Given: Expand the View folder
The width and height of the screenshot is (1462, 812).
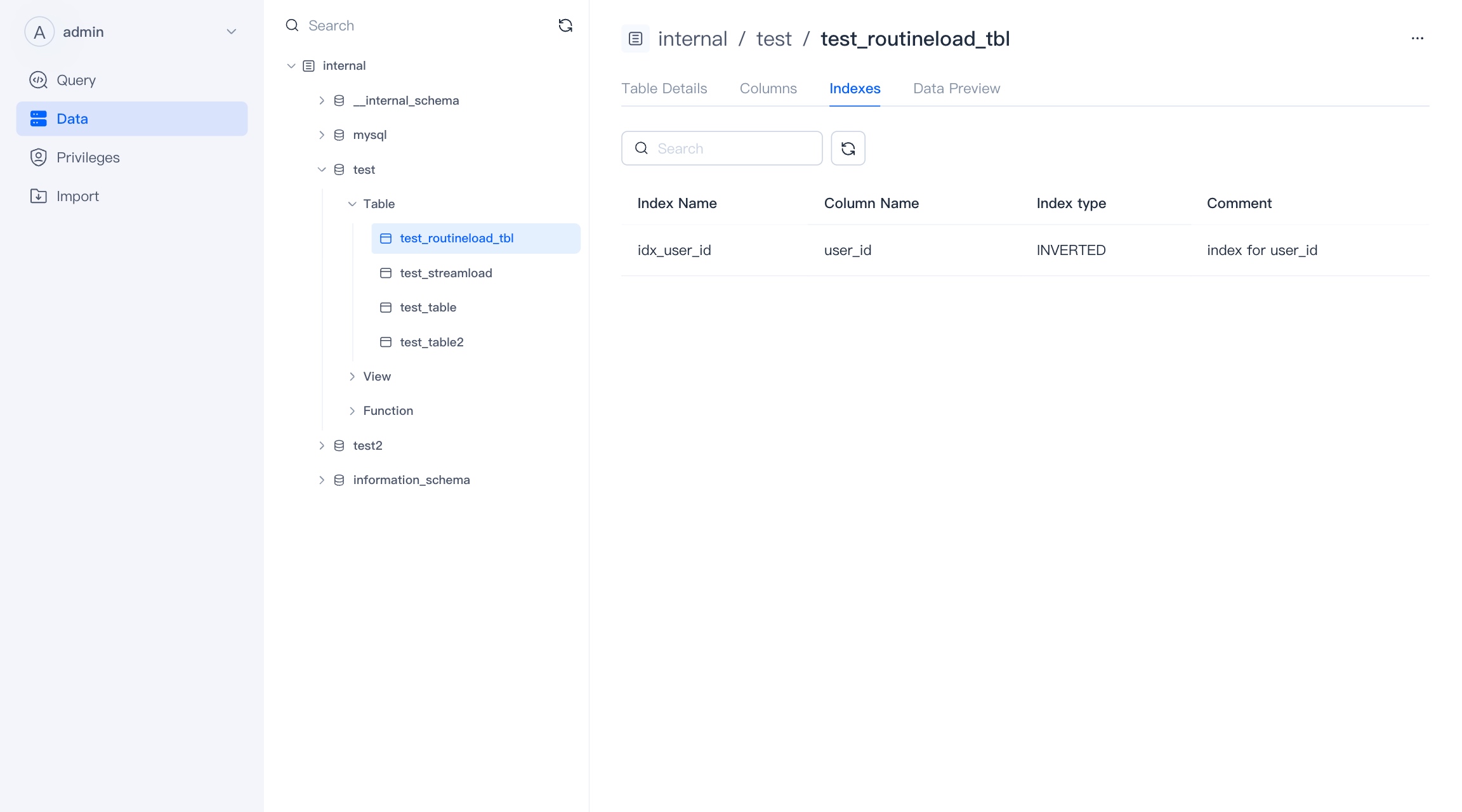Looking at the screenshot, I should (352, 376).
